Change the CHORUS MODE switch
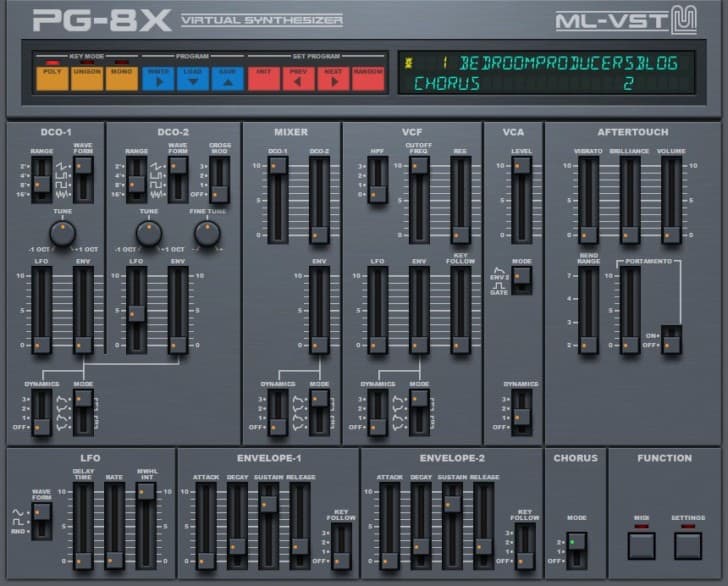 click(x=577, y=551)
